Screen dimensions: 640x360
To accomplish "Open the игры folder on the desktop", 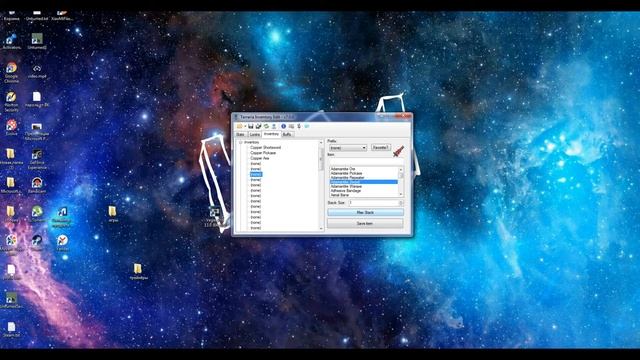I will [x=113, y=213].
